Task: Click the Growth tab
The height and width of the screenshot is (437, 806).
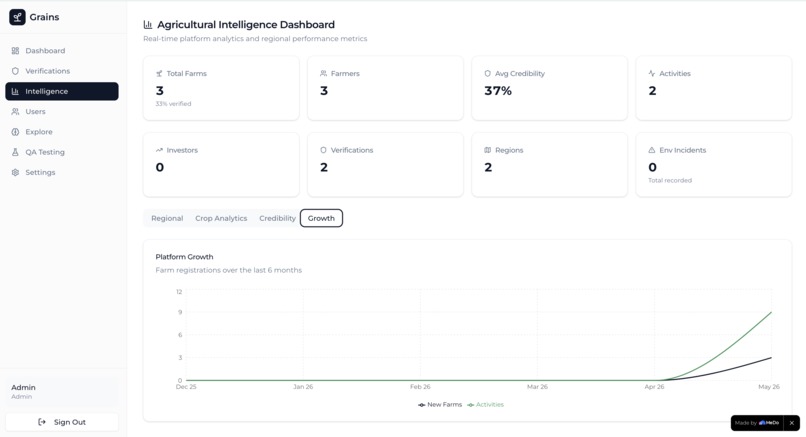Action: (x=321, y=218)
